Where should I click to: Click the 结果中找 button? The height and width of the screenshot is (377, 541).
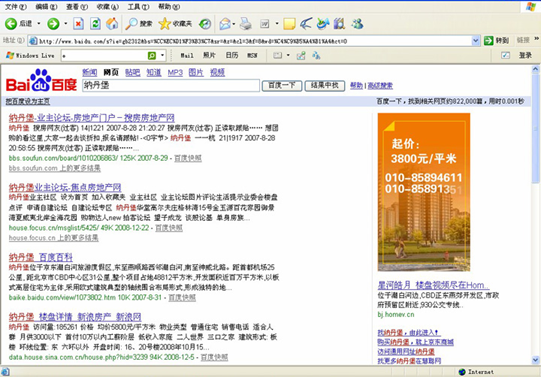(x=325, y=86)
